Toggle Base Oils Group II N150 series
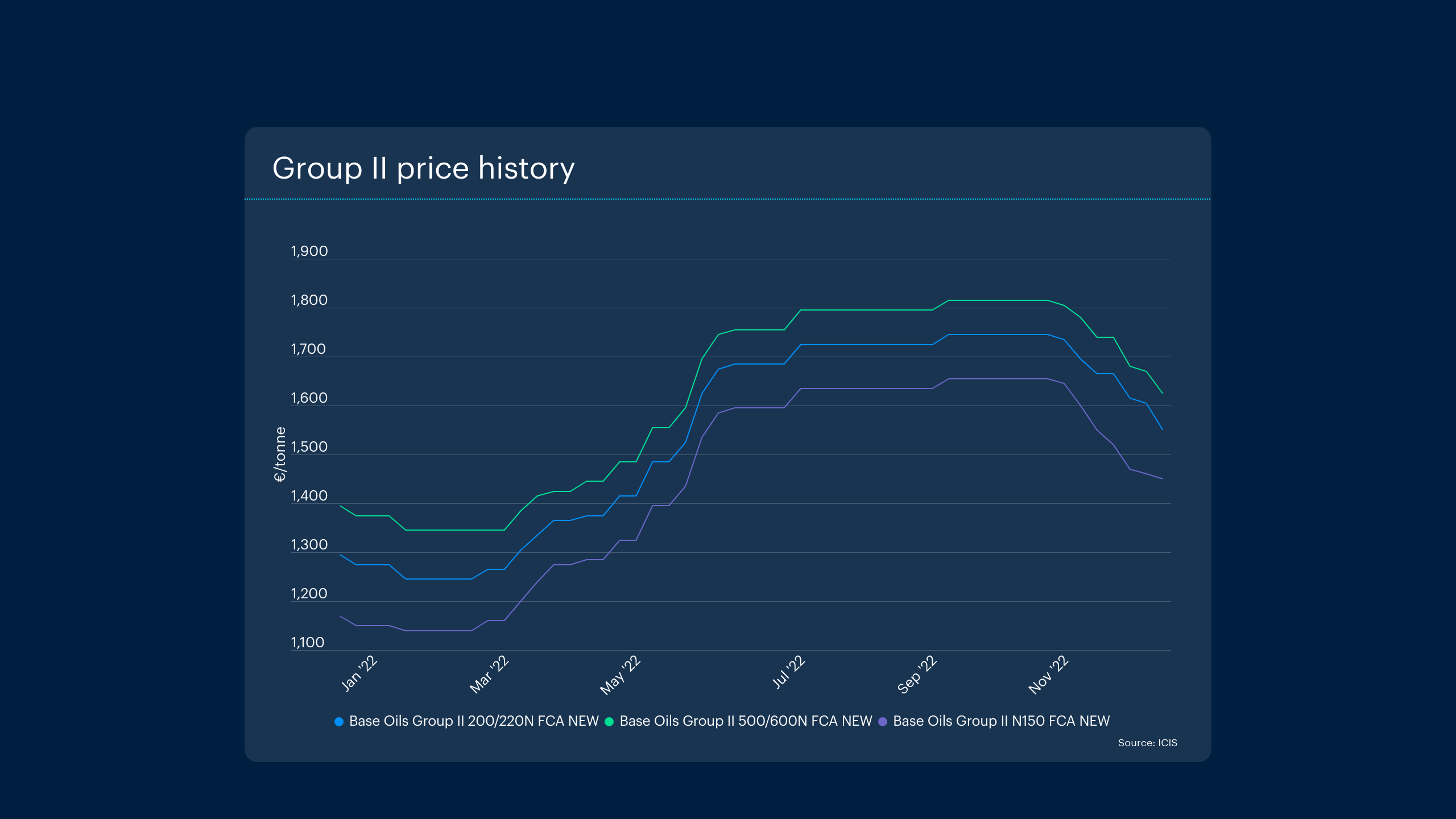The width and height of the screenshot is (1456, 819). (1001, 721)
